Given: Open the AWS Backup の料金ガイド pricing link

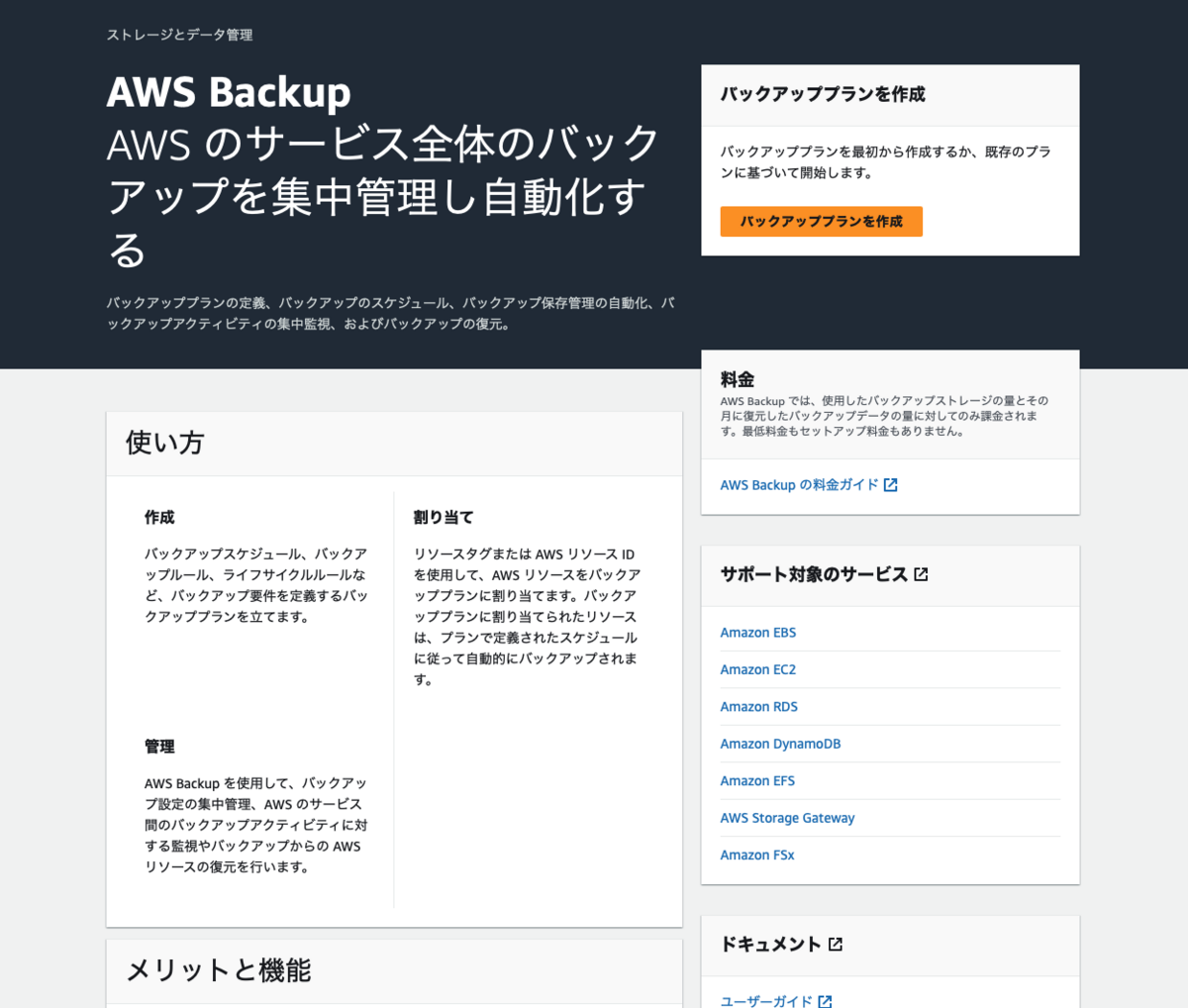Looking at the screenshot, I should click(800, 484).
